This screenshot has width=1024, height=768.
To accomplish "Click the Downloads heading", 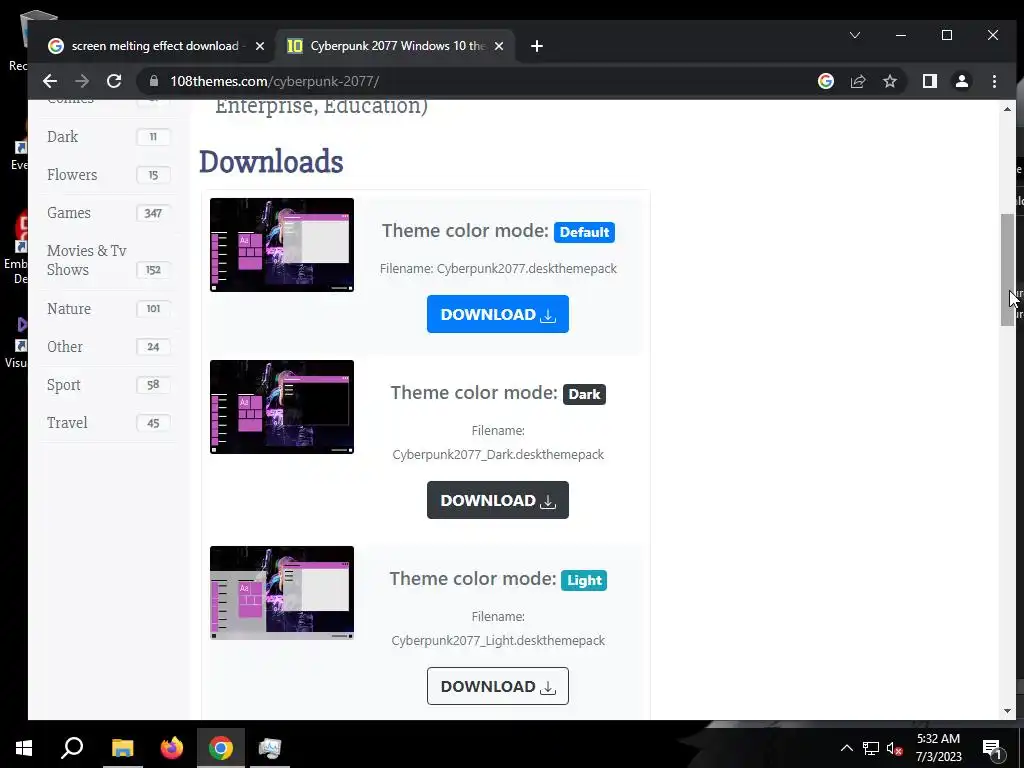I will (271, 161).
